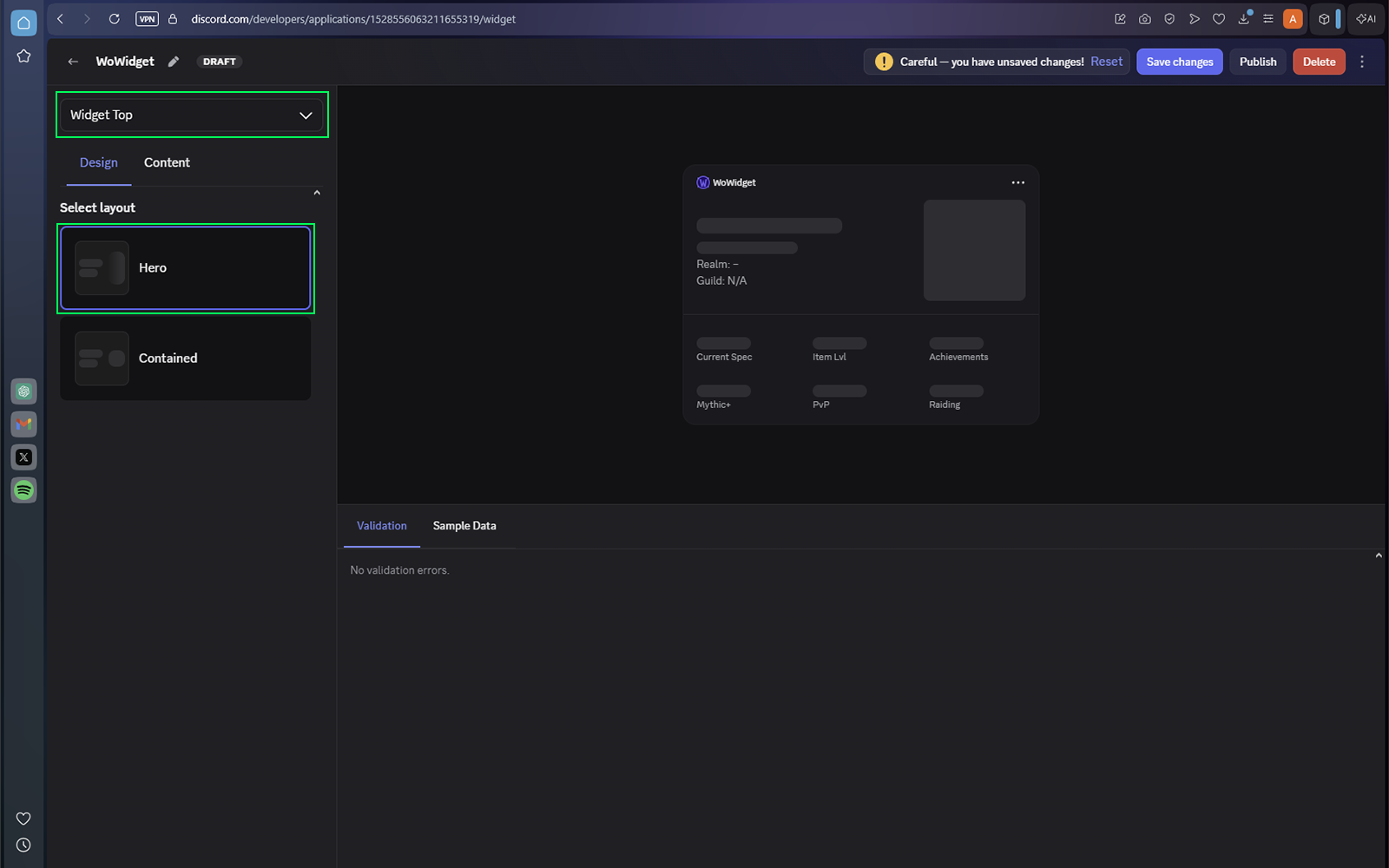This screenshot has height=868, width=1389.
Task: Click the Achievements label
Action: 958,357
